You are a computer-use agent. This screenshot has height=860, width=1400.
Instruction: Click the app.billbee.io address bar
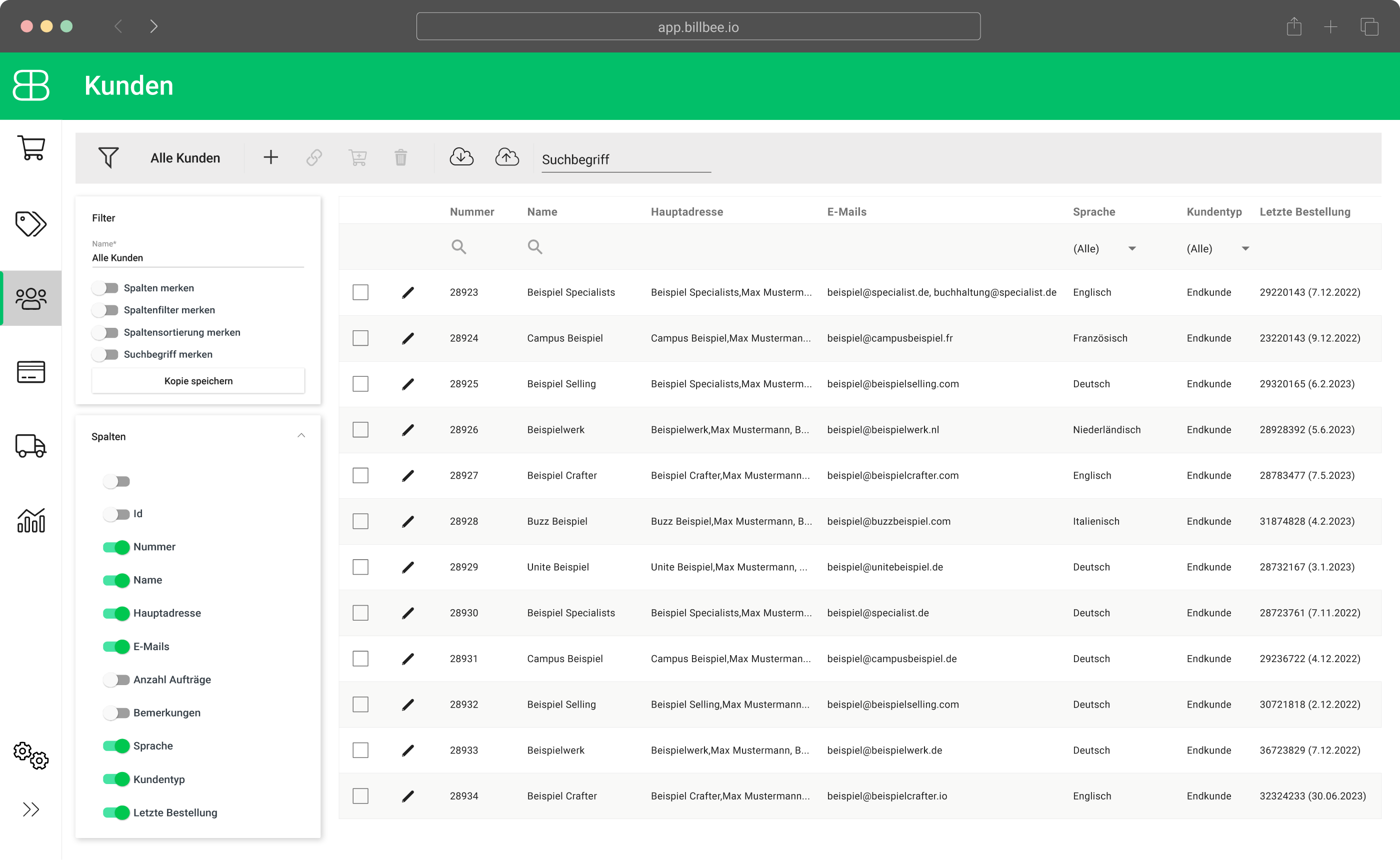coord(698,26)
